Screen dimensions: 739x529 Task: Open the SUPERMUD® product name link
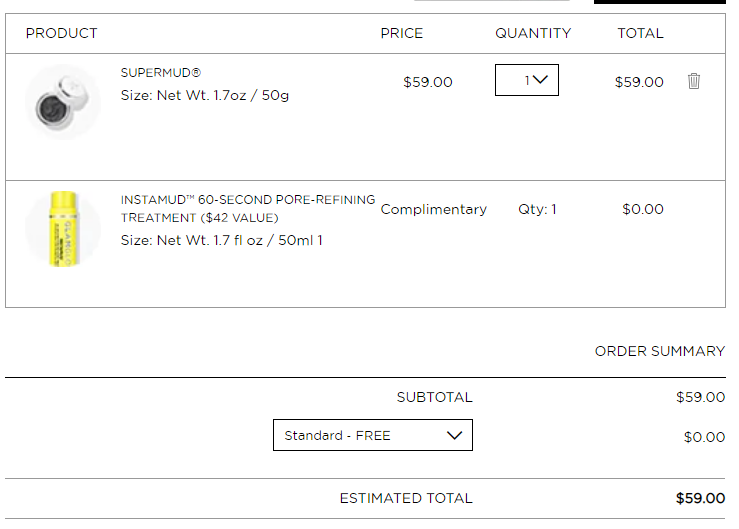tap(161, 73)
